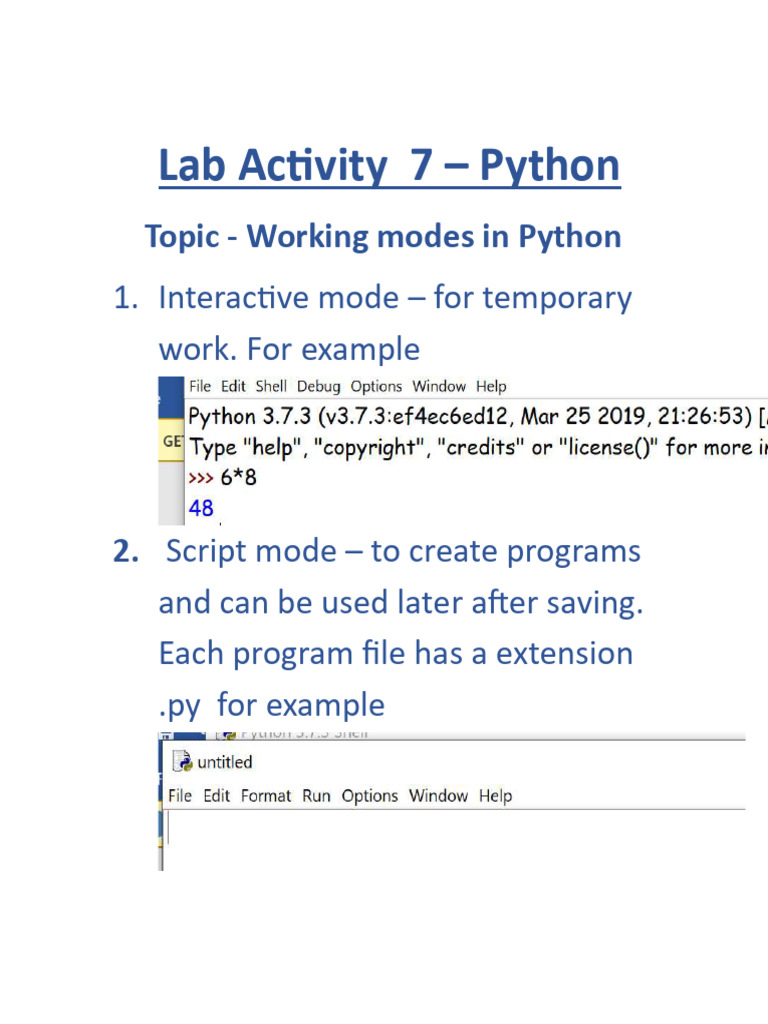Open the Help menu in the Python shell
Viewport: 768px width, 1024px height.
[x=491, y=386]
